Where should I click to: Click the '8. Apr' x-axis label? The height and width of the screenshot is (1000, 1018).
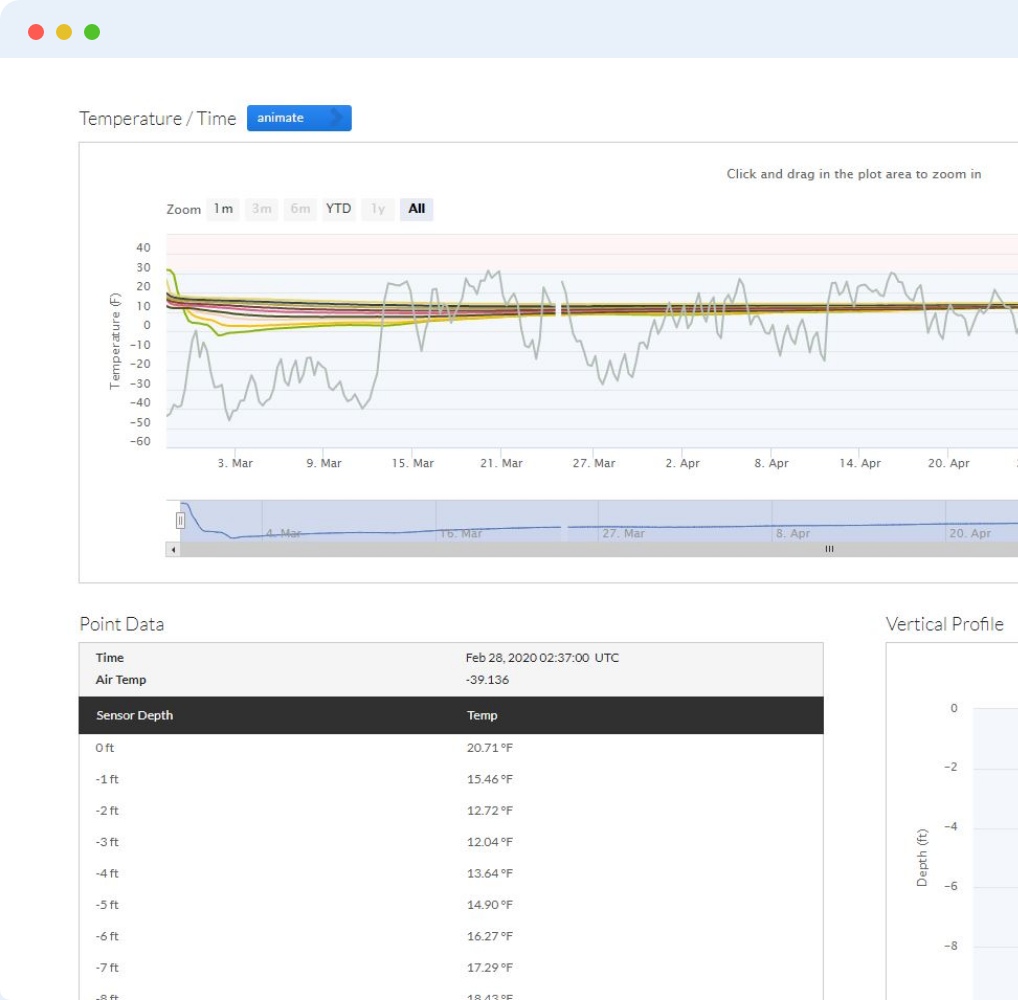tap(771, 463)
